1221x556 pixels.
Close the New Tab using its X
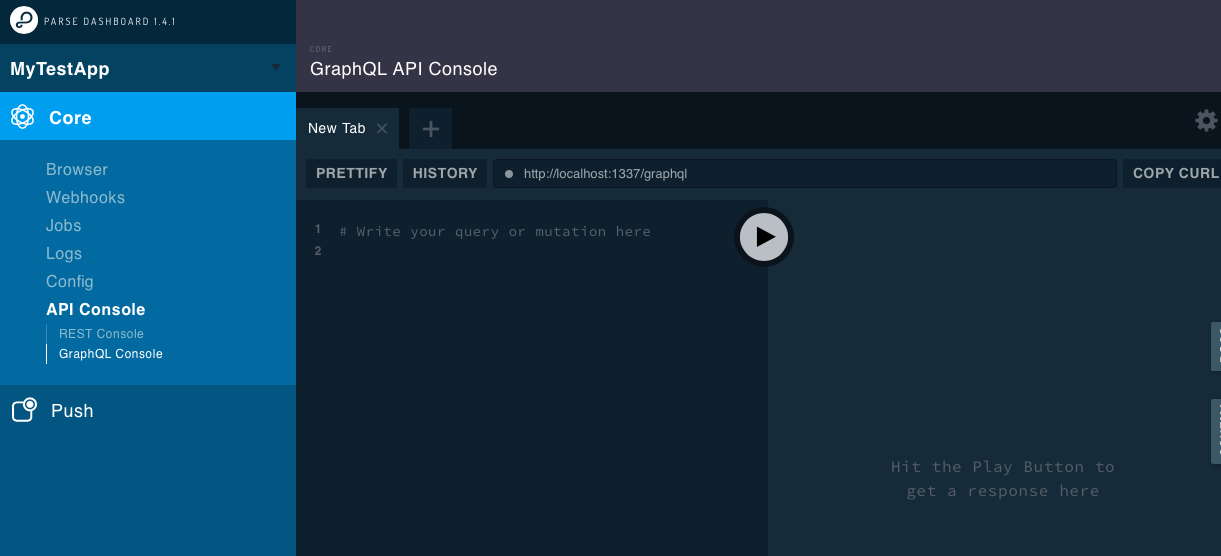coord(382,129)
